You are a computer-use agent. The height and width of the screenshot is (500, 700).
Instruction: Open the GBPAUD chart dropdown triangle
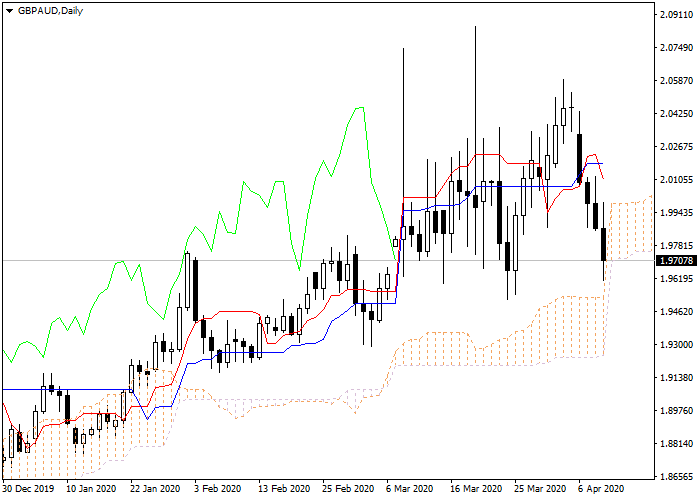coord(9,11)
